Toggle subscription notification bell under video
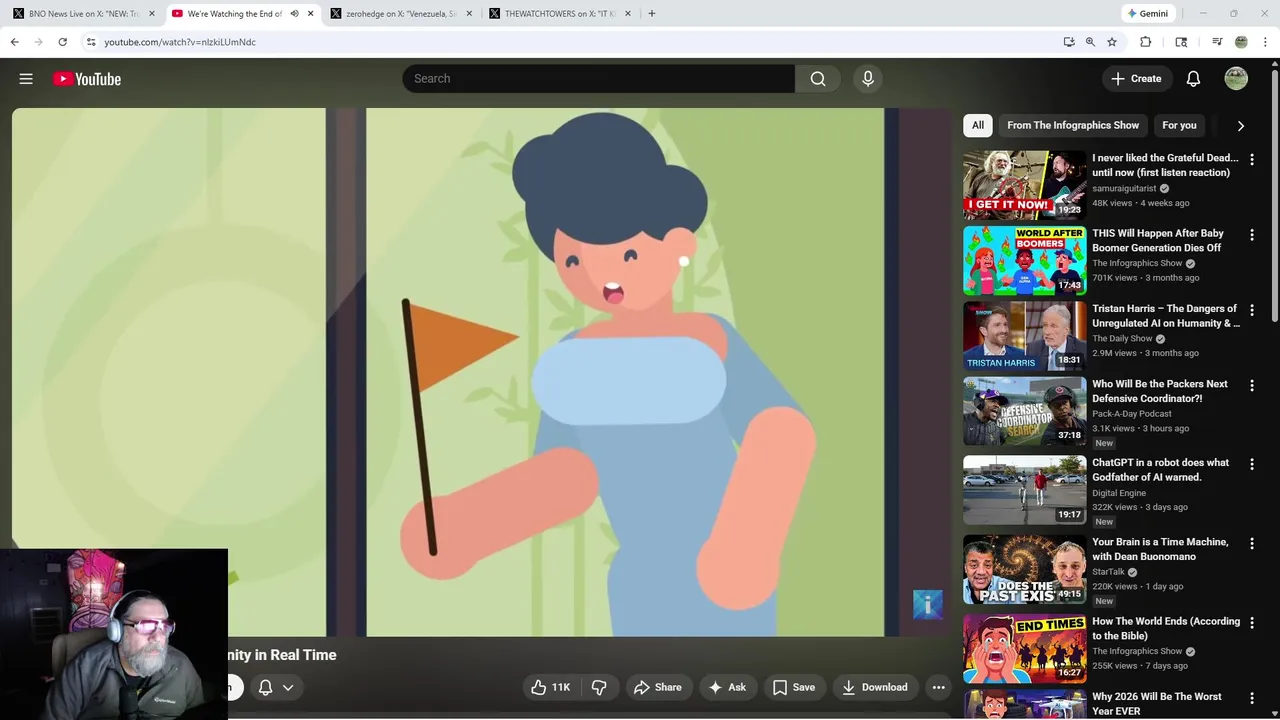 tap(276, 687)
